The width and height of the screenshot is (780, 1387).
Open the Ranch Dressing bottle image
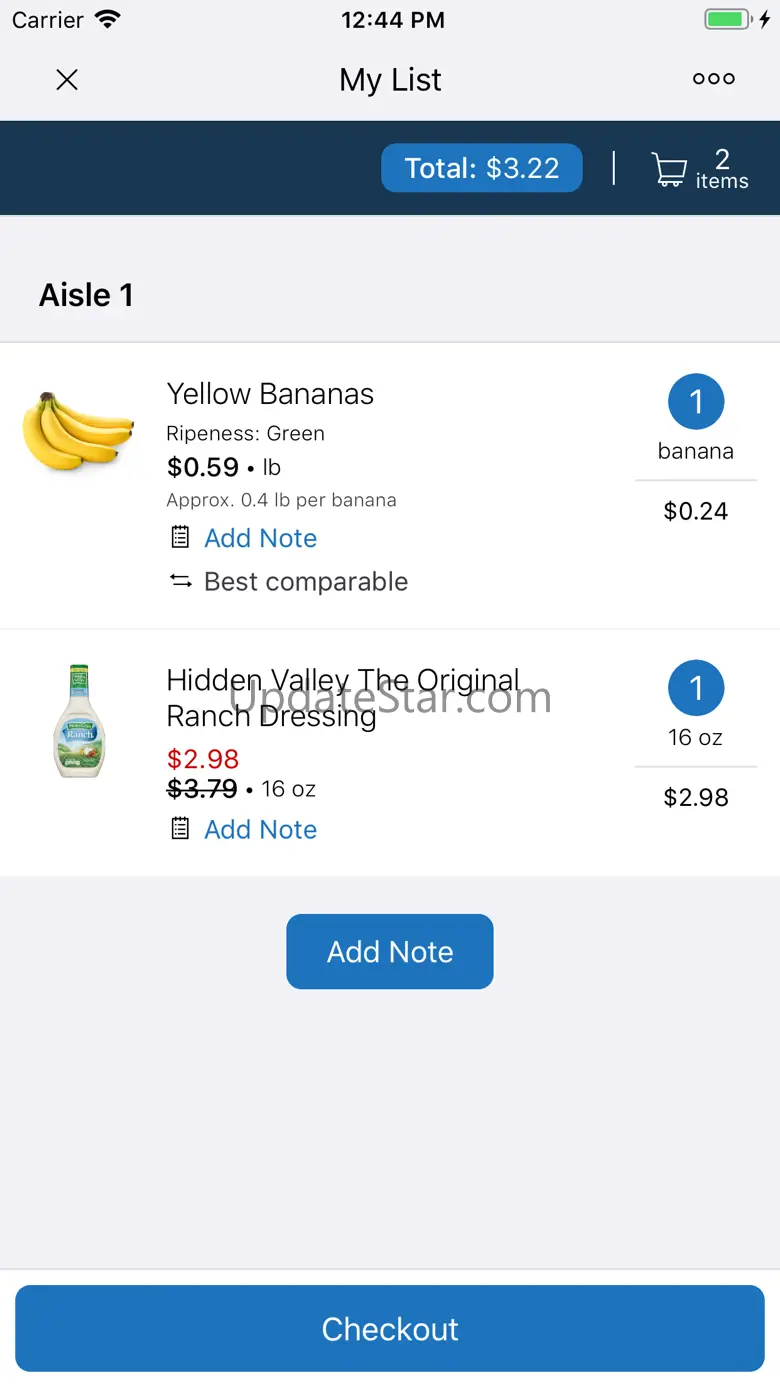(79, 720)
